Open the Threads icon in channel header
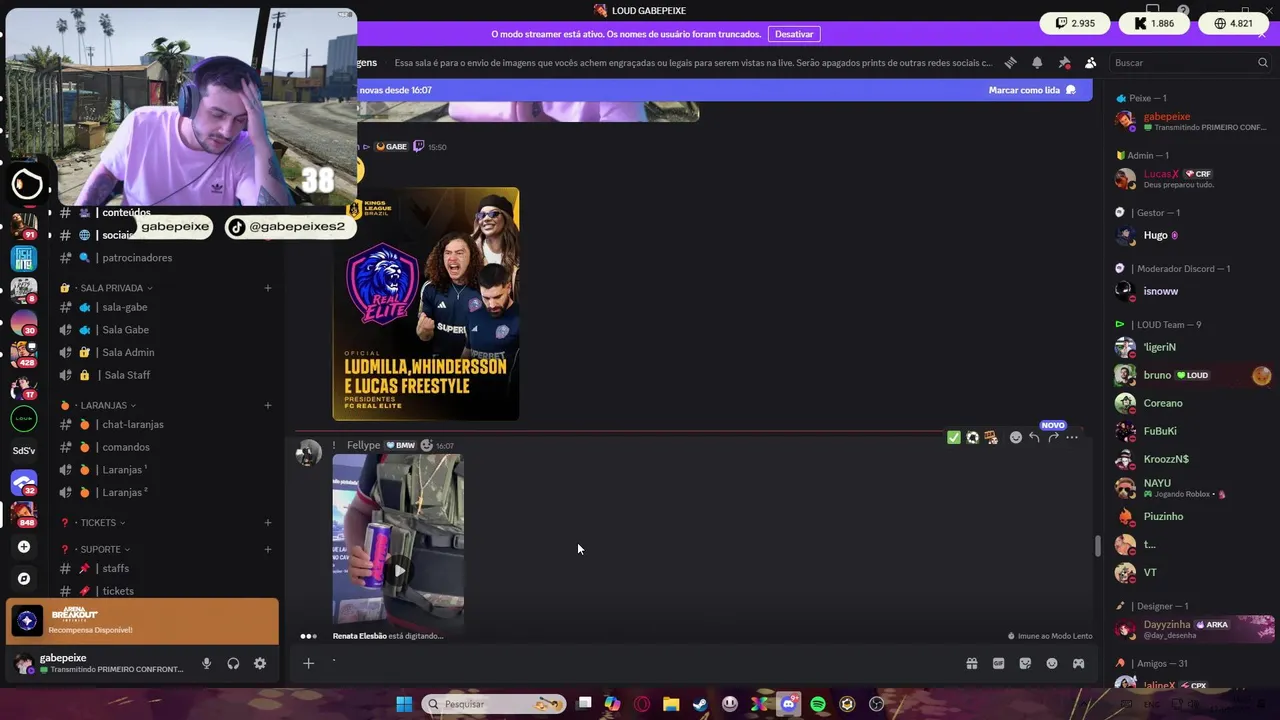 click(x=1011, y=62)
